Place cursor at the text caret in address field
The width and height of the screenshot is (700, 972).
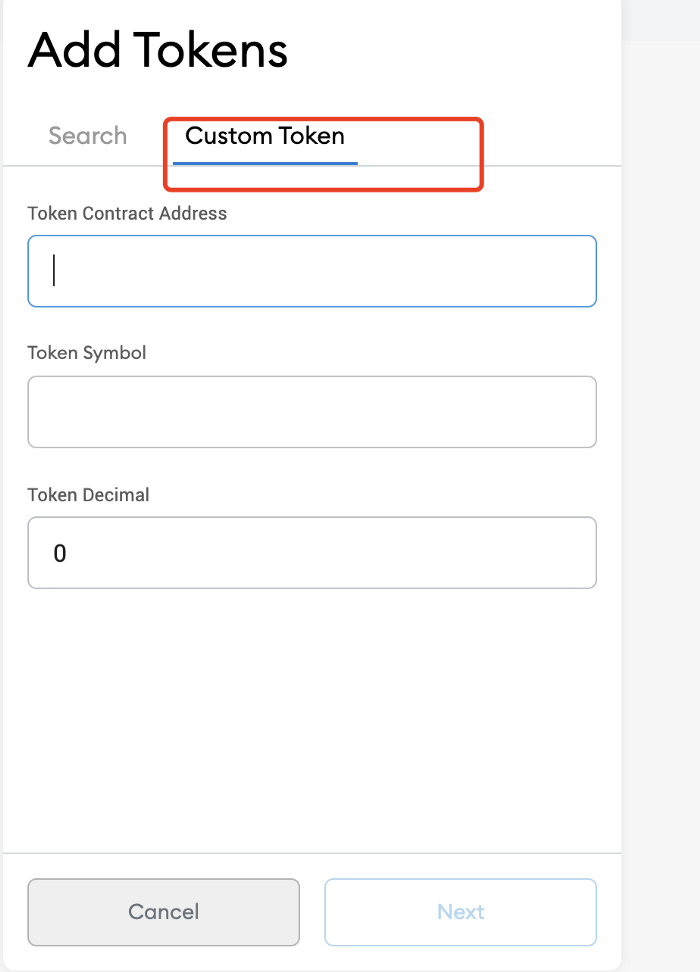coord(54,270)
